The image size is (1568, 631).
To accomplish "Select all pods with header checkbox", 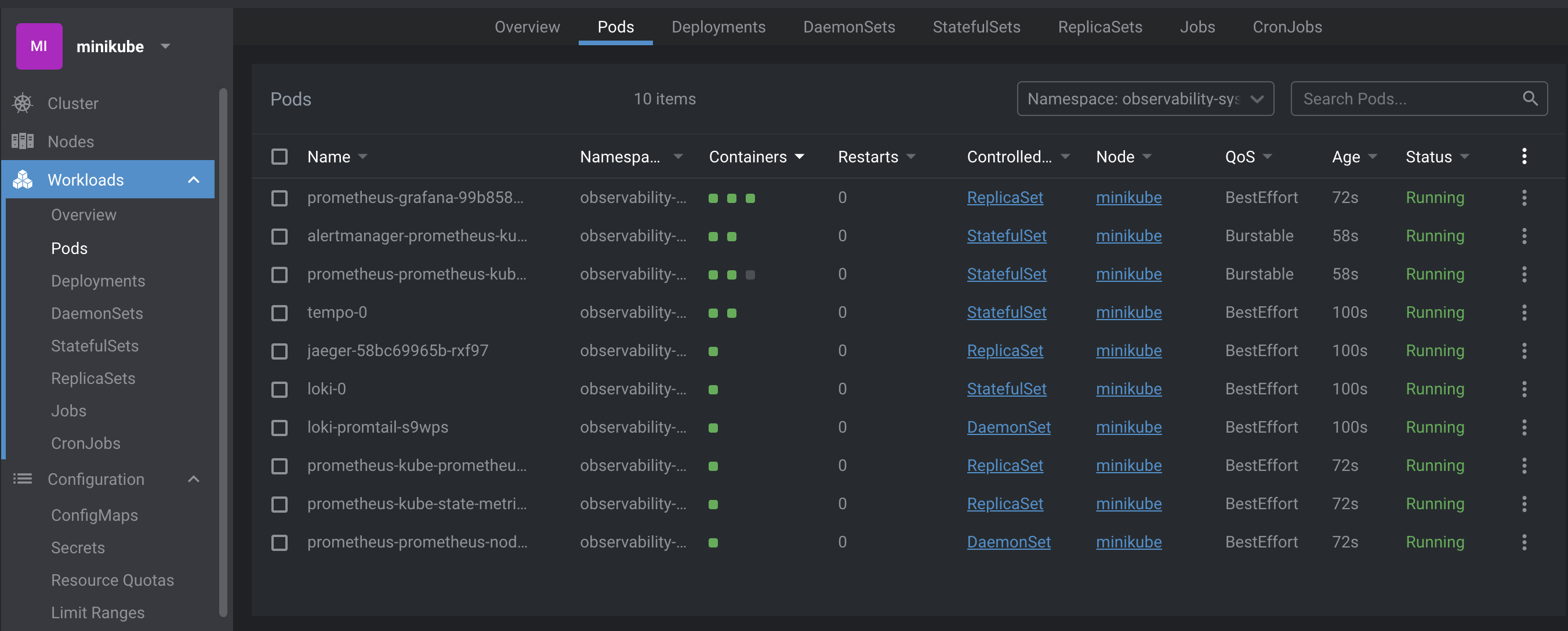I will [x=280, y=157].
